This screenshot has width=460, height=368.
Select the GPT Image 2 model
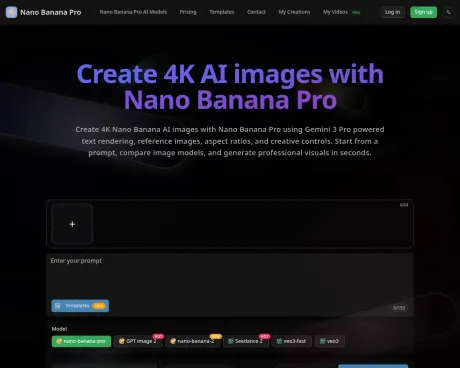(138, 341)
